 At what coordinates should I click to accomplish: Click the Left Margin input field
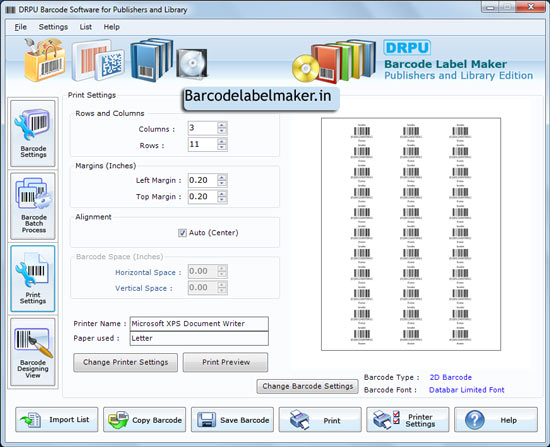(x=203, y=180)
